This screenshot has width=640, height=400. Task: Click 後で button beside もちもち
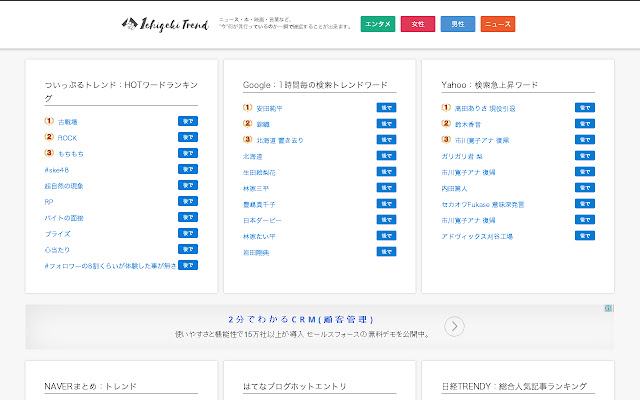click(188, 153)
